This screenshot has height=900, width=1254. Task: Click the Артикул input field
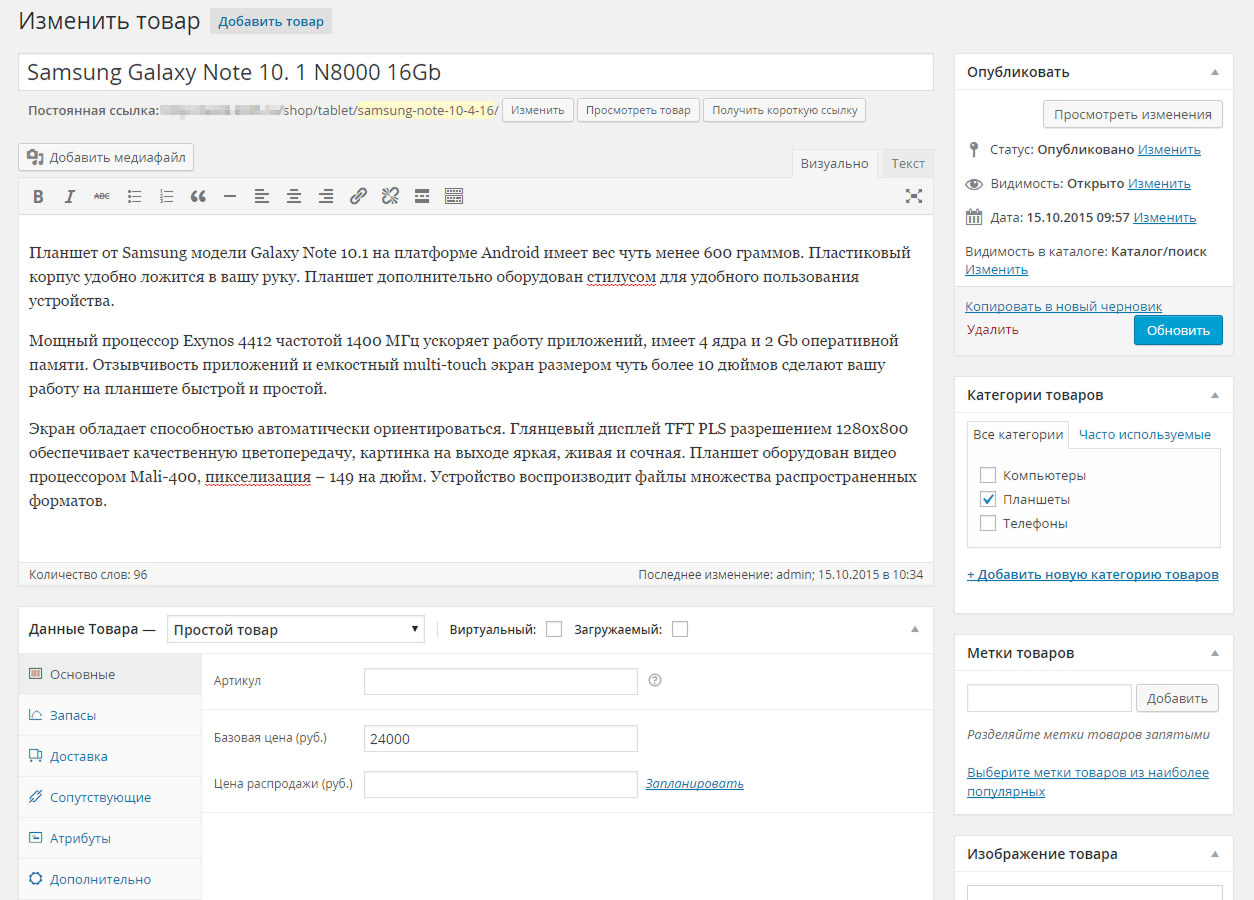click(501, 682)
